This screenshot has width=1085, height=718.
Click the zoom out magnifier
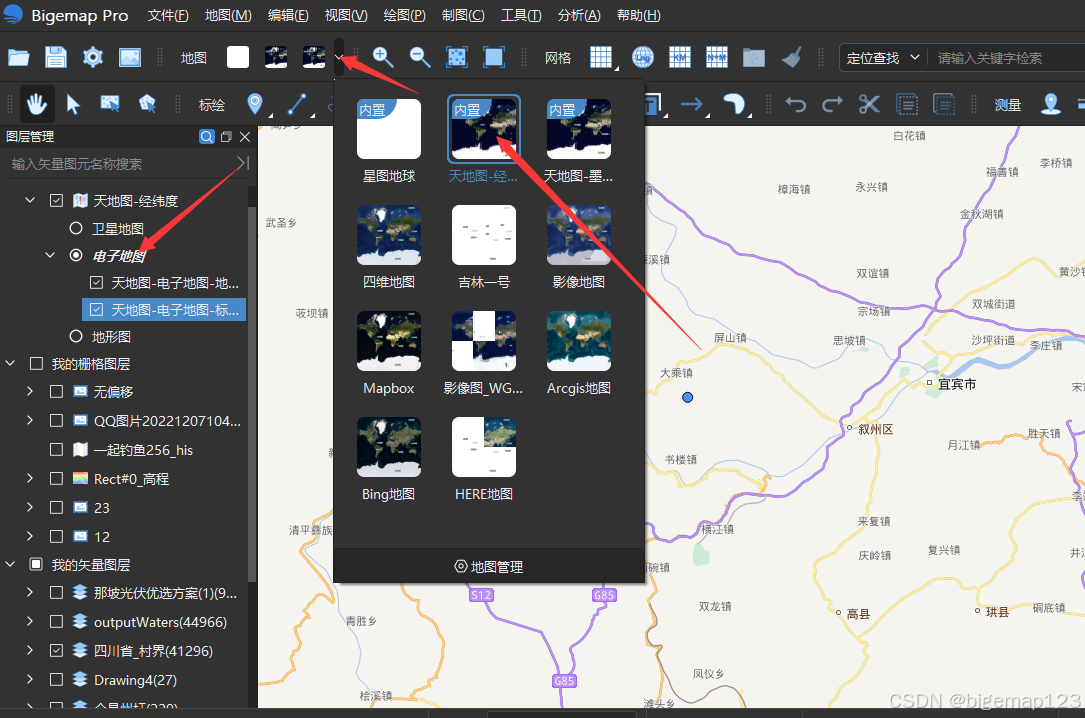[x=420, y=57]
